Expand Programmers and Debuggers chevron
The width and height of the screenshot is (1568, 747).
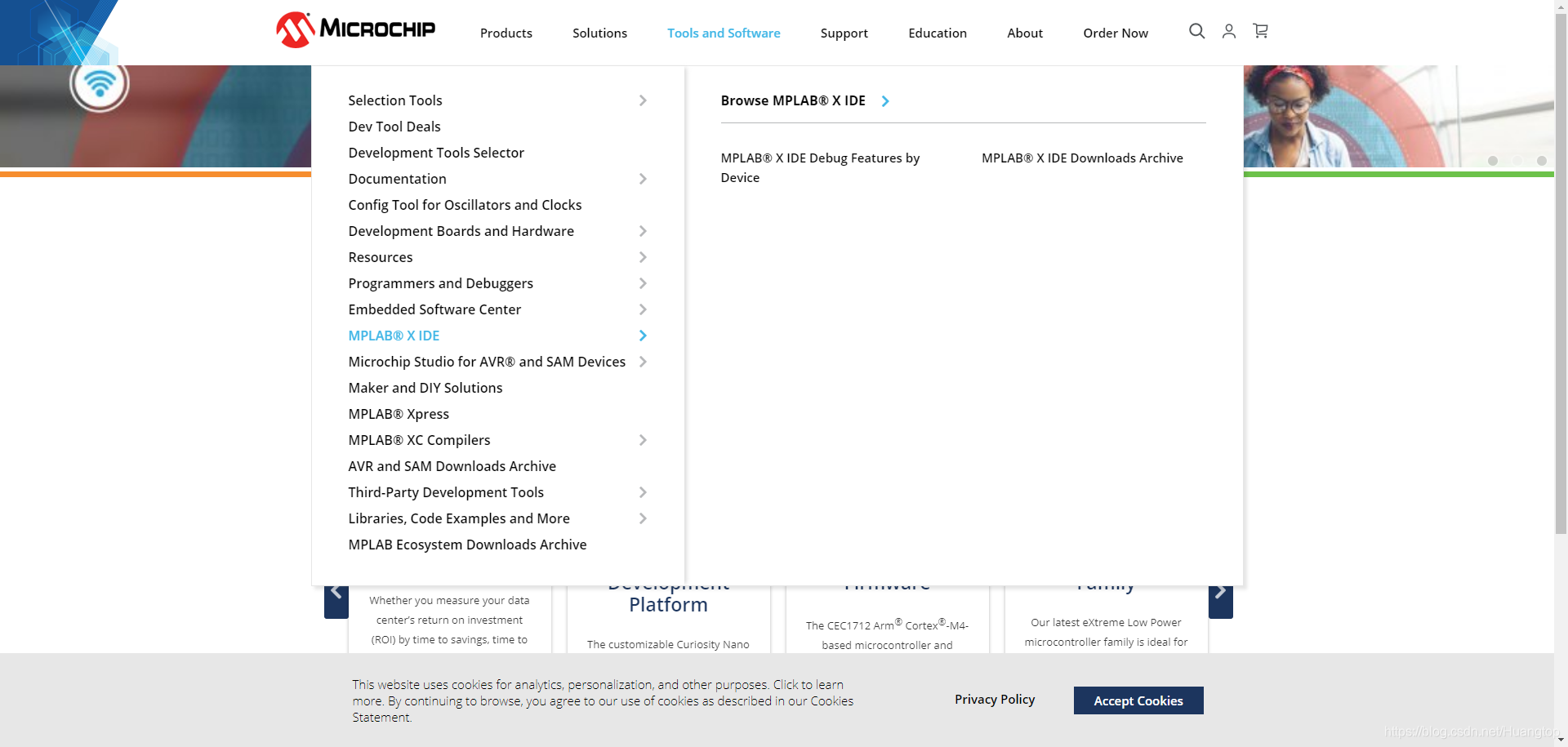click(643, 283)
